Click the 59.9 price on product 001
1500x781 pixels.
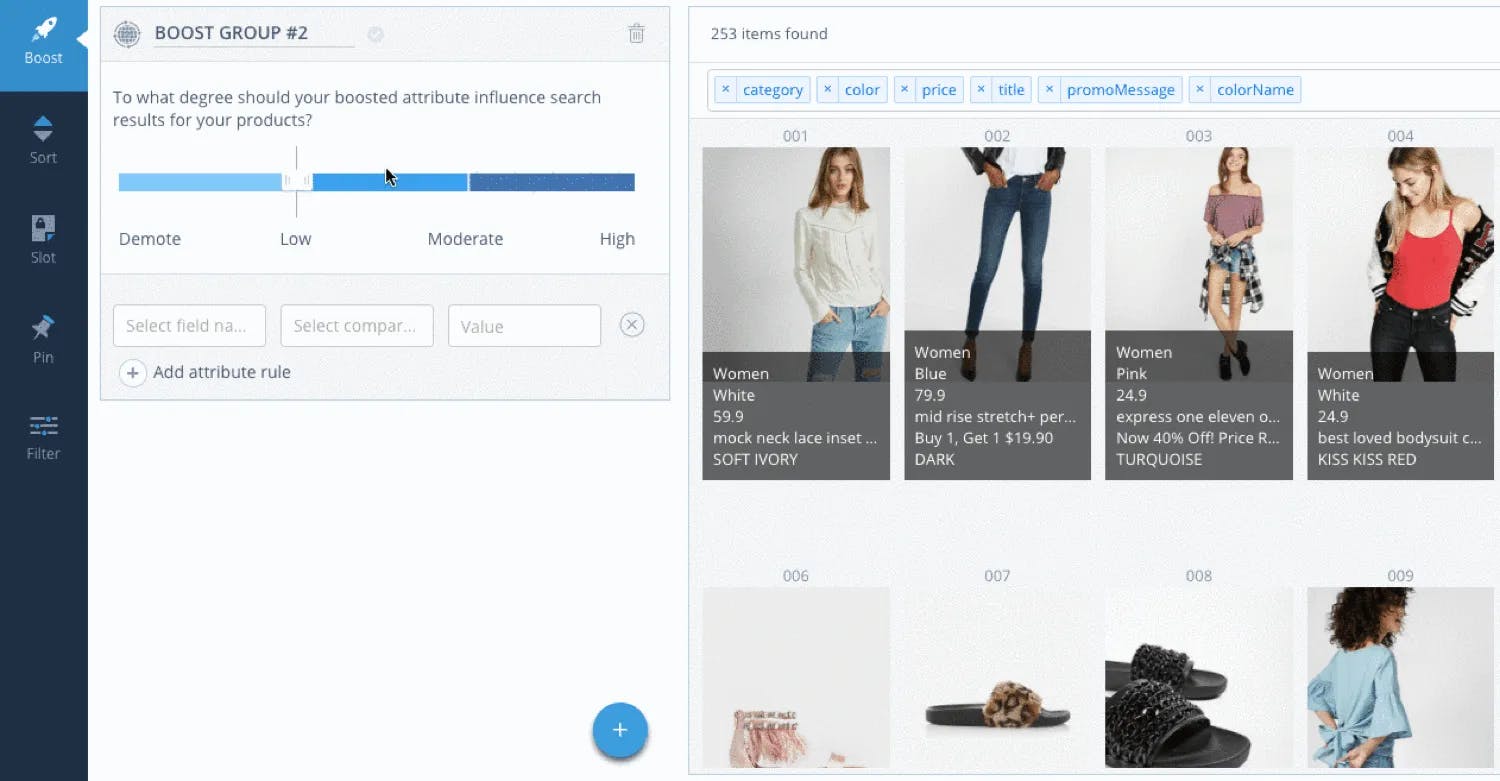728,417
